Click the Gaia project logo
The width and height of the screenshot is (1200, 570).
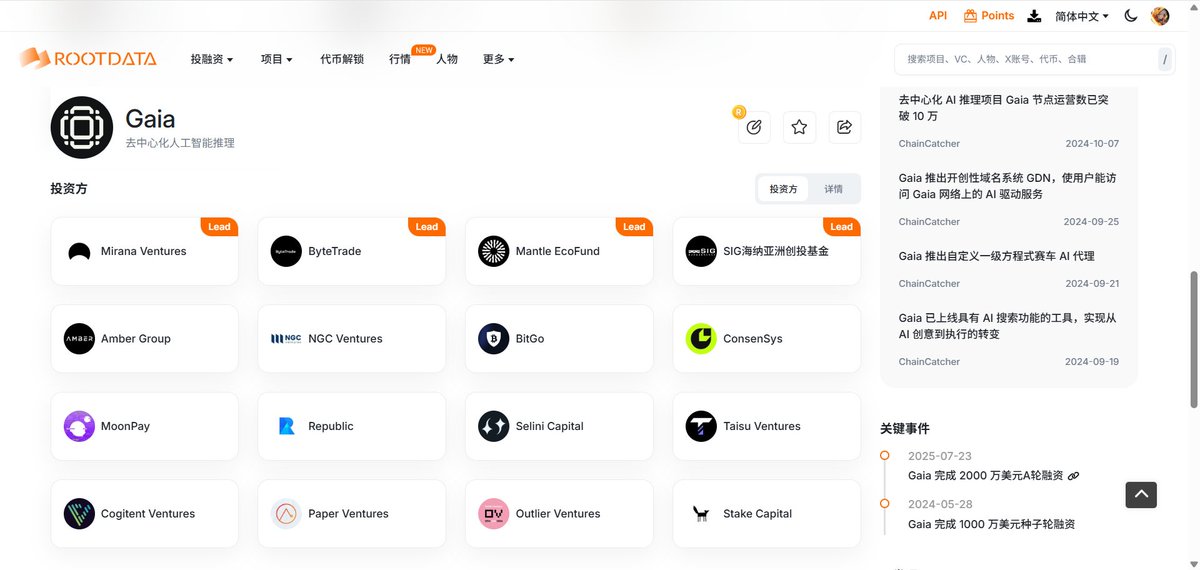[x=82, y=127]
